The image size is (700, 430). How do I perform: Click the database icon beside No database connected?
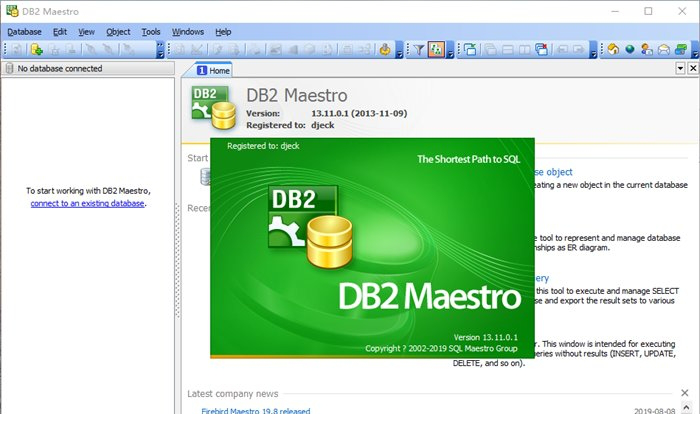tap(9, 68)
